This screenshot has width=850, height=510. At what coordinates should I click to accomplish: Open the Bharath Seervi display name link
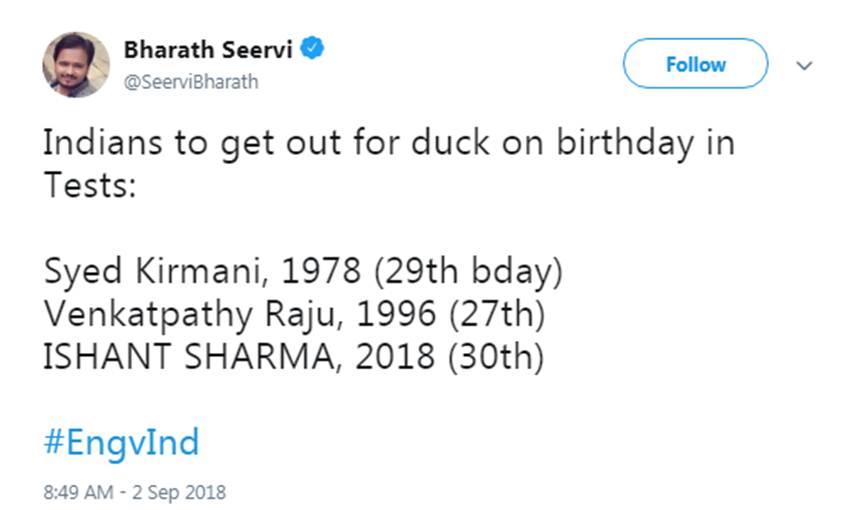(x=208, y=49)
